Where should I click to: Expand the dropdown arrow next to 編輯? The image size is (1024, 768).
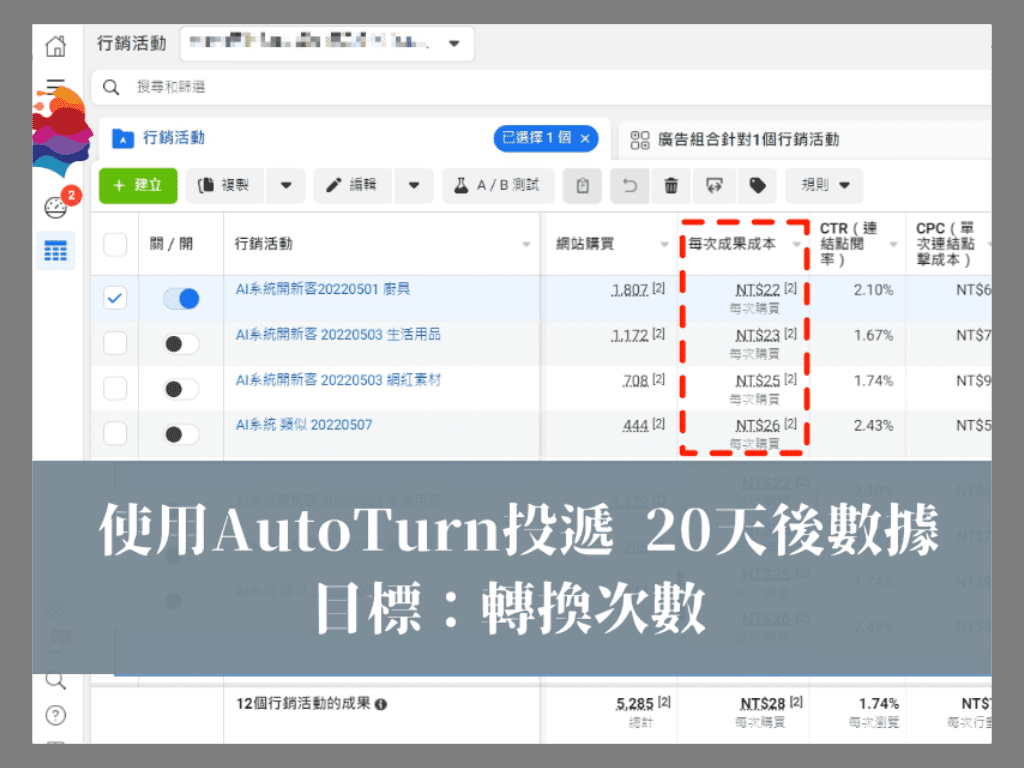pyautogui.click(x=414, y=185)
